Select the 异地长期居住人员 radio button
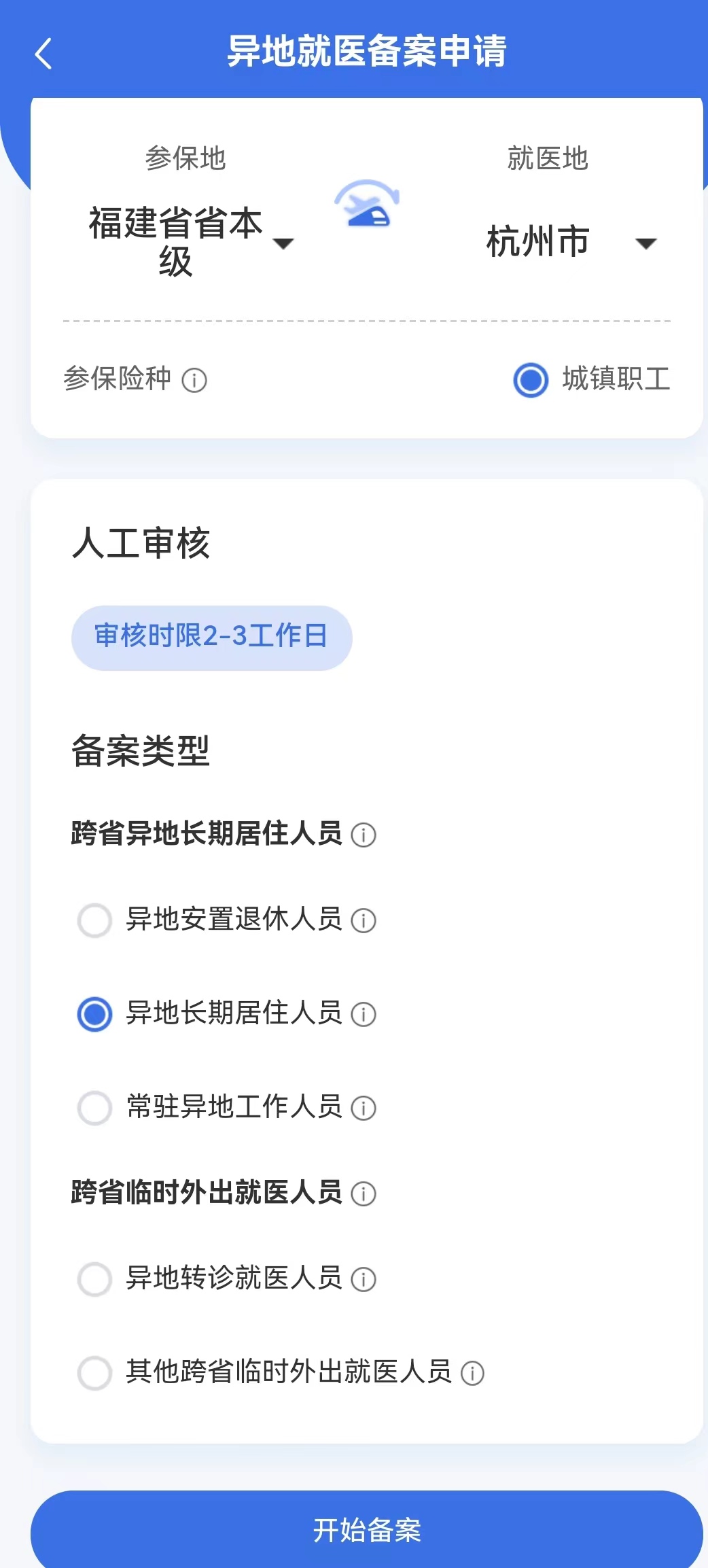This screenshot has height=1568, width=708. [x=95, y=1014]
